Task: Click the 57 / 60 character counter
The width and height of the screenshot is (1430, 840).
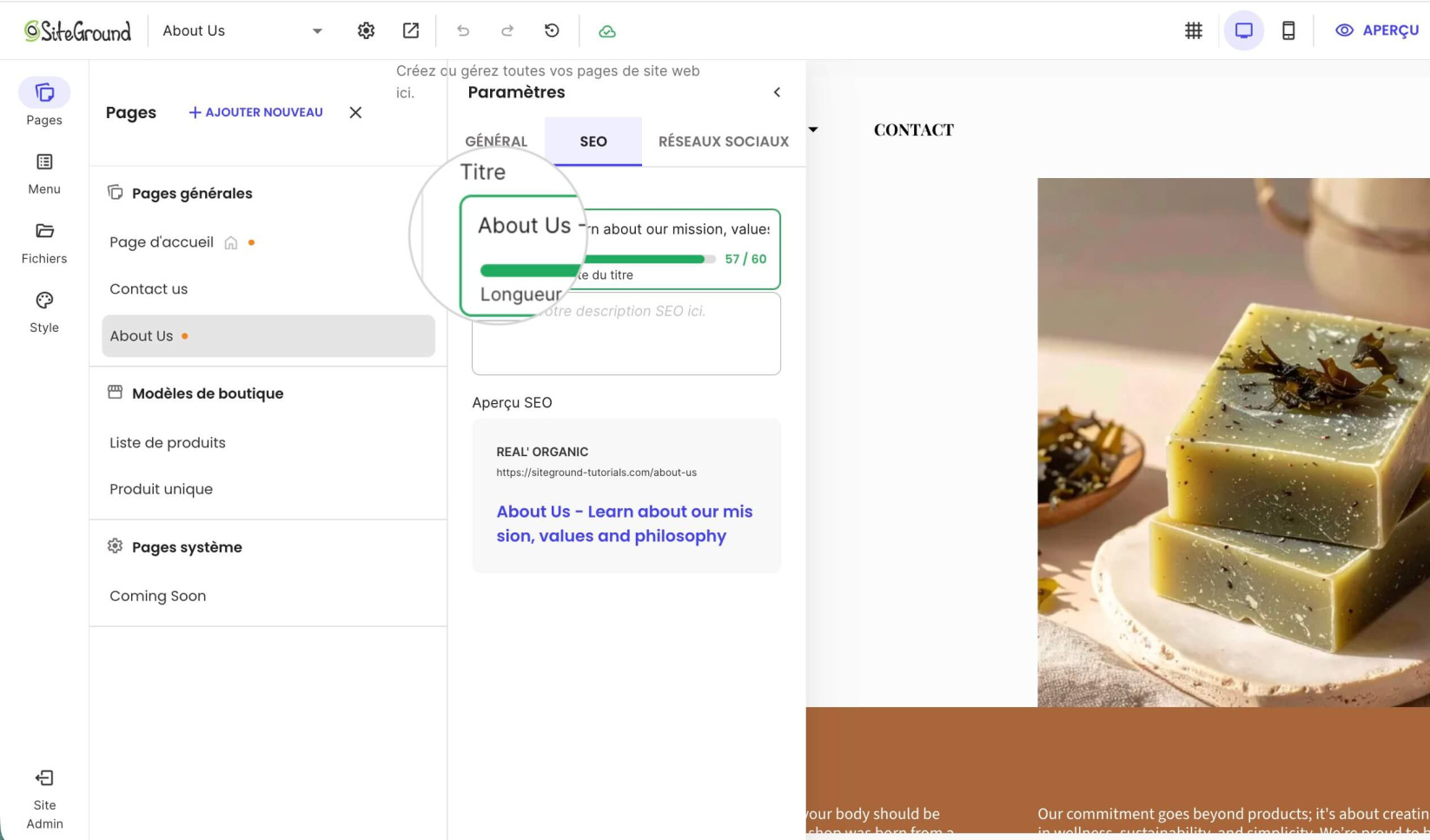Action: click(745, 259)
